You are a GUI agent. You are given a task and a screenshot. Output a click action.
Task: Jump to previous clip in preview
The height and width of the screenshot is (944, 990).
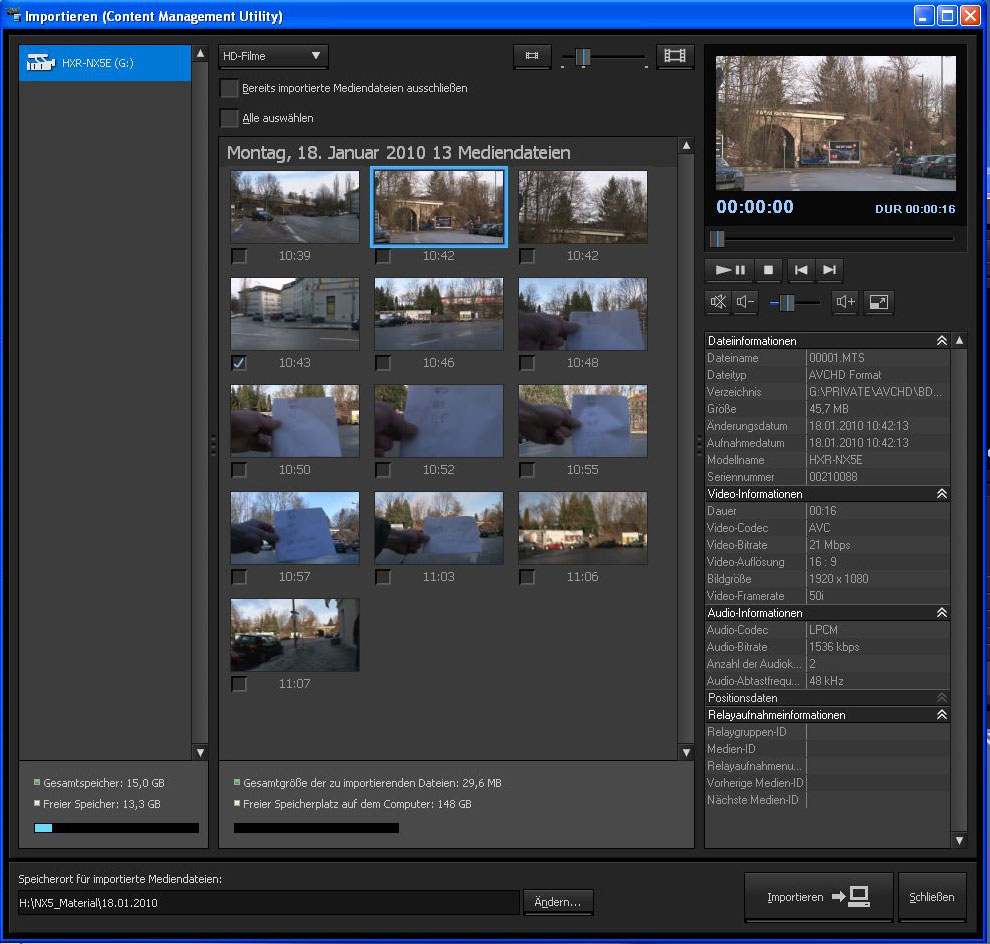pos(800,270)
